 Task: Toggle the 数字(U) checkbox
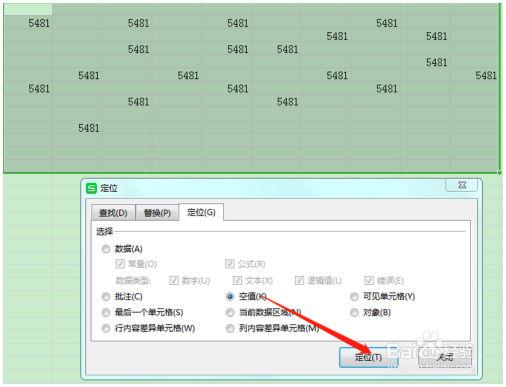[174, 280]
